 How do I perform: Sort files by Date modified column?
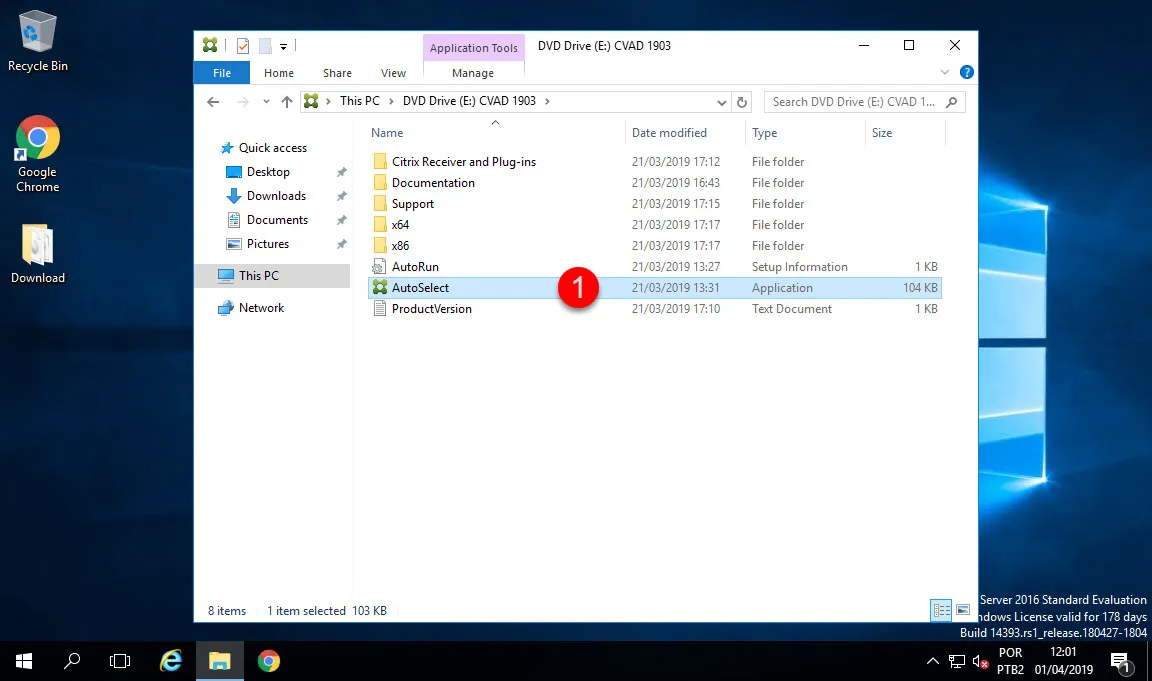tap(669, 133)
